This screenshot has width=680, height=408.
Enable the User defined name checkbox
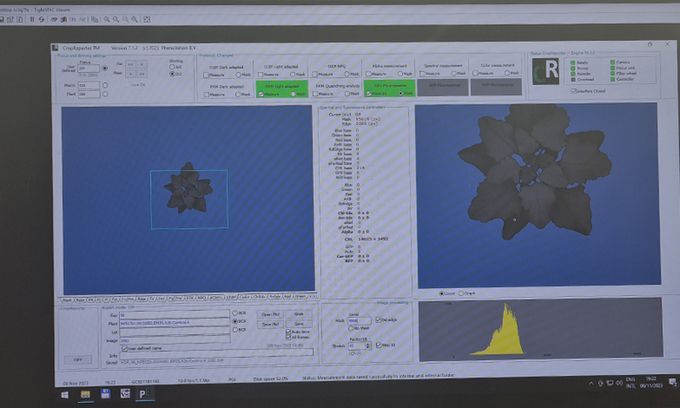coord(124,348)
